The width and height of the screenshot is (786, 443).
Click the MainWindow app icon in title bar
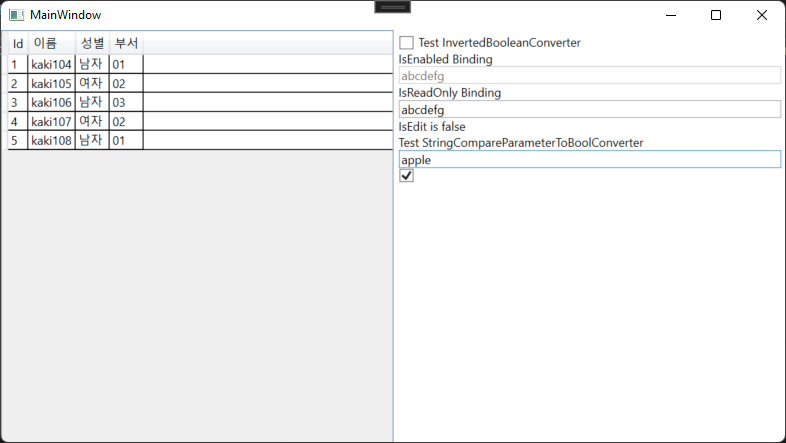pos(17,15)
